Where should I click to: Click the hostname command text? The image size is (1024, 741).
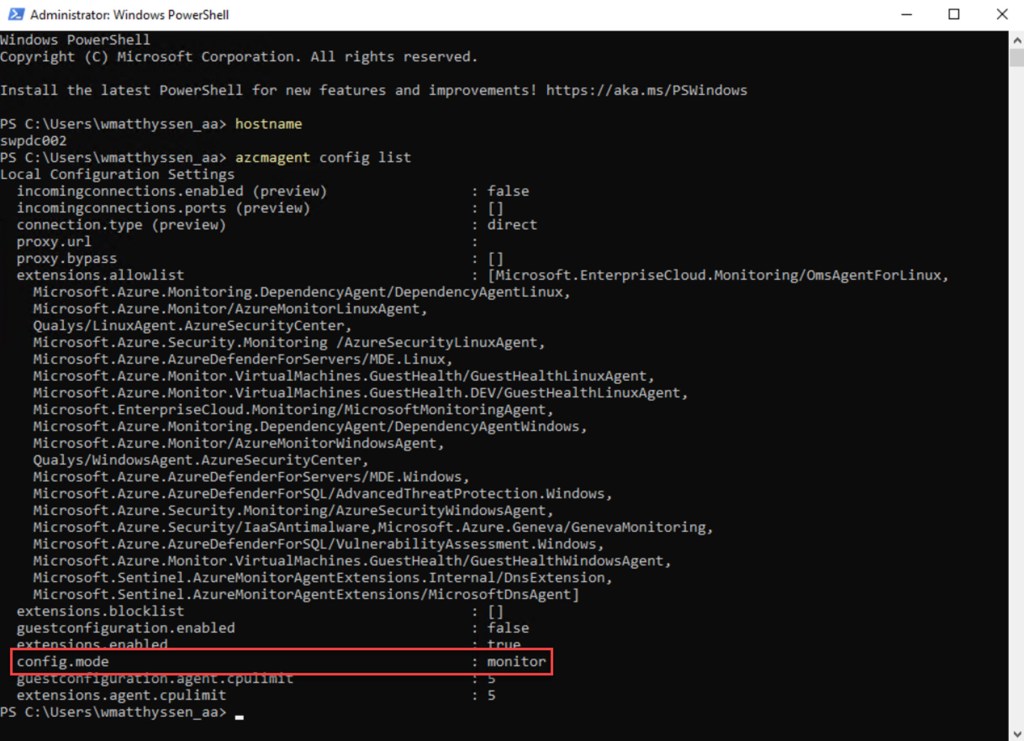tap(268, 124)
